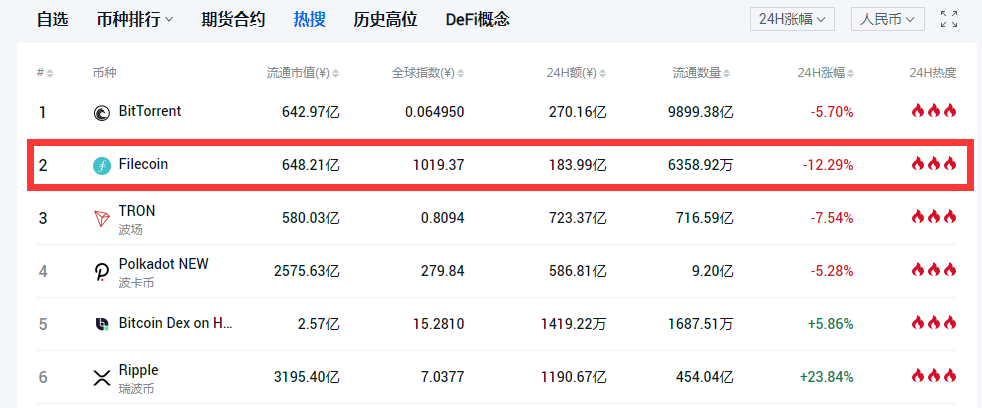This screenshot has width=982, height=408.
Task: Open the TRON 波场 coin link
Action: 137,219
